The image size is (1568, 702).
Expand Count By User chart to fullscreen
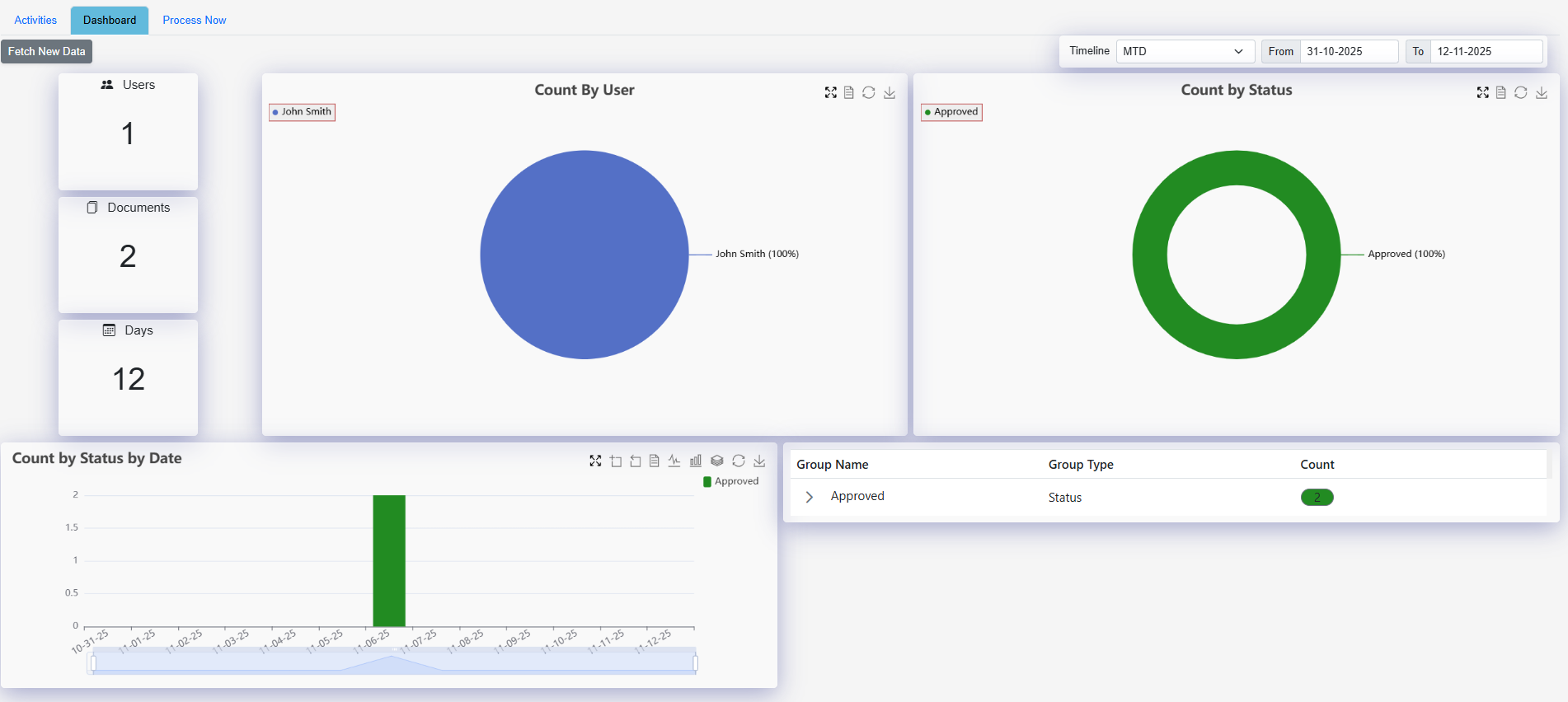click(x=830, y=92)
